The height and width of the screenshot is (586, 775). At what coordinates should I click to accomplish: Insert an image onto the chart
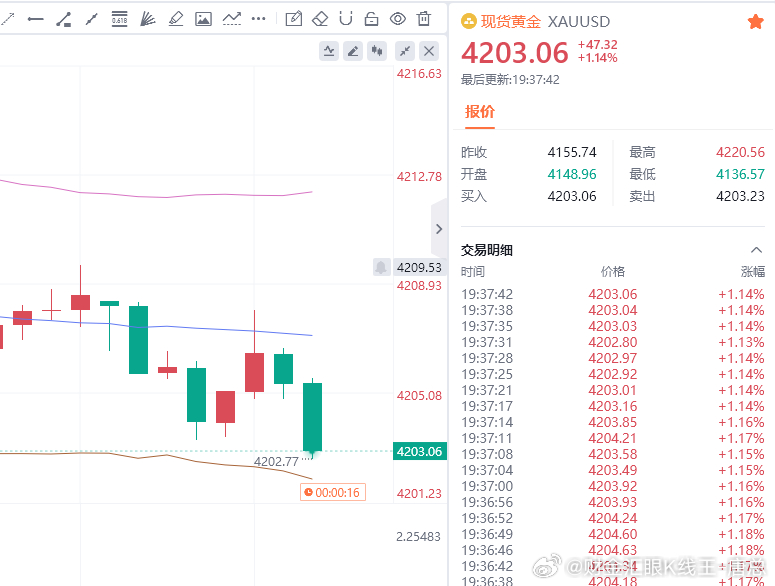[203, 19]
